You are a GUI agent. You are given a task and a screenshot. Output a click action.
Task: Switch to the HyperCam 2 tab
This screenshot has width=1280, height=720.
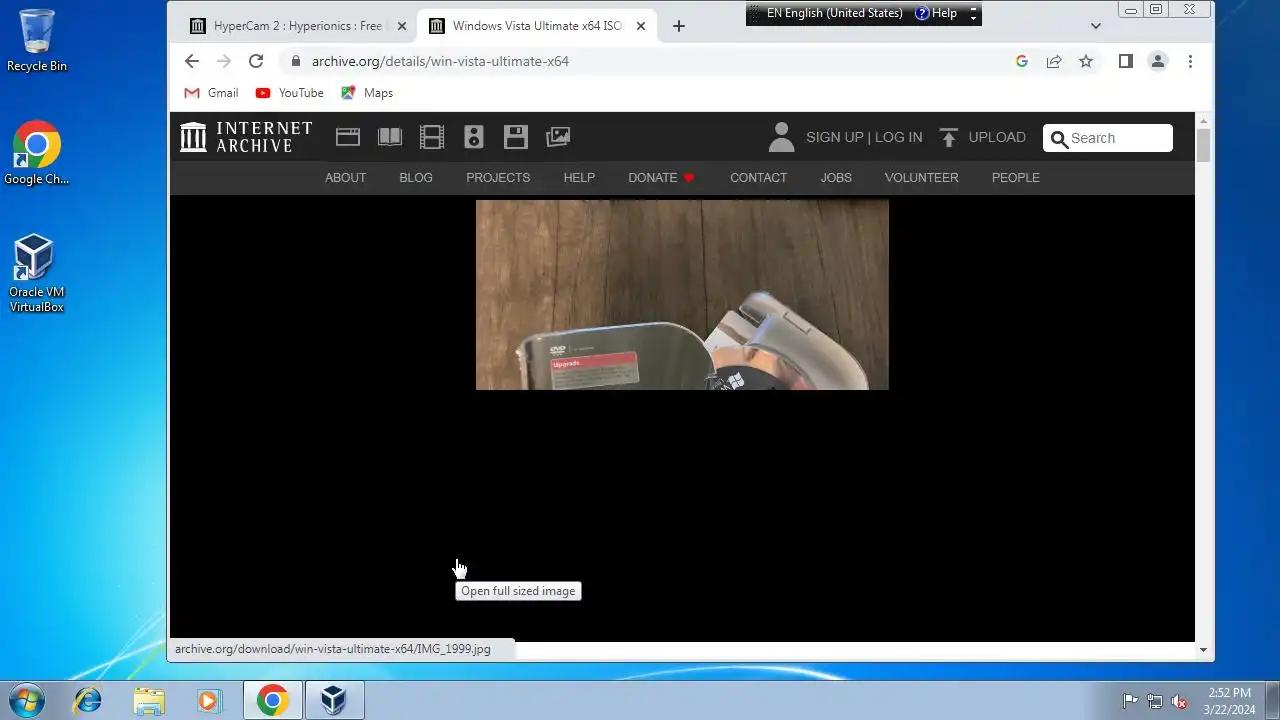point(298,26)
